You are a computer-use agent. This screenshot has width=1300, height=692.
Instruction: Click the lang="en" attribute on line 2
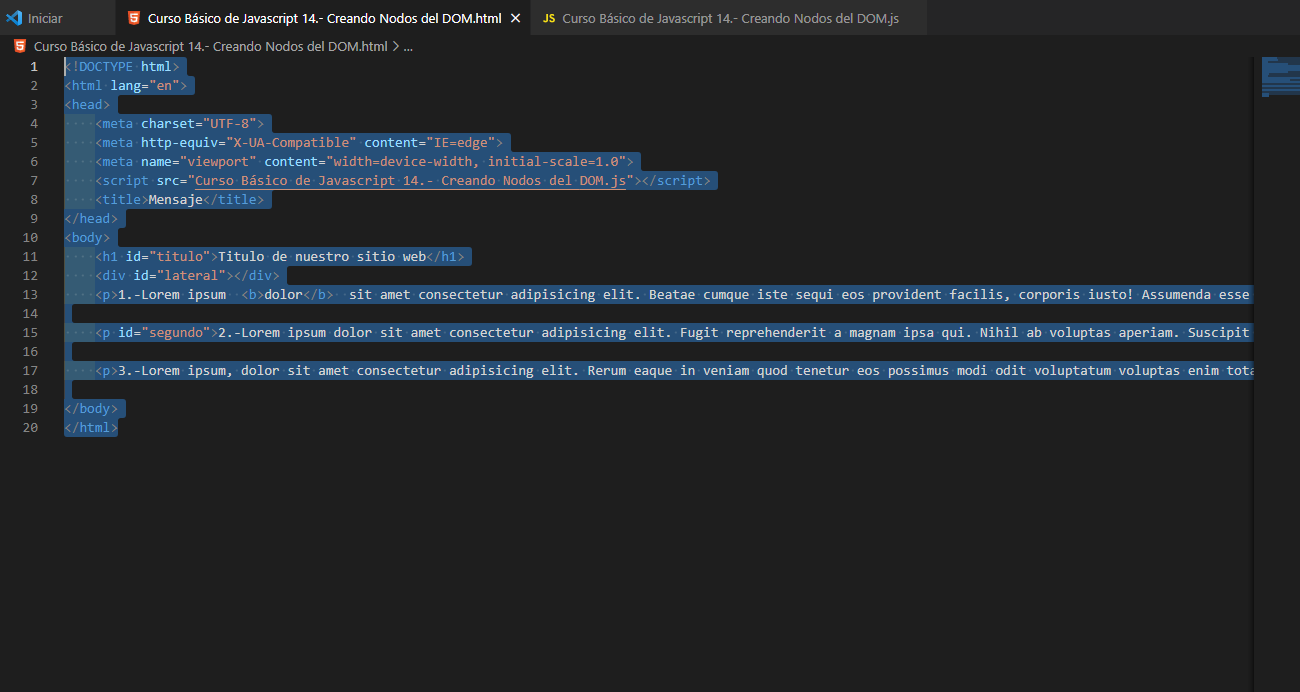pos(145,85)
